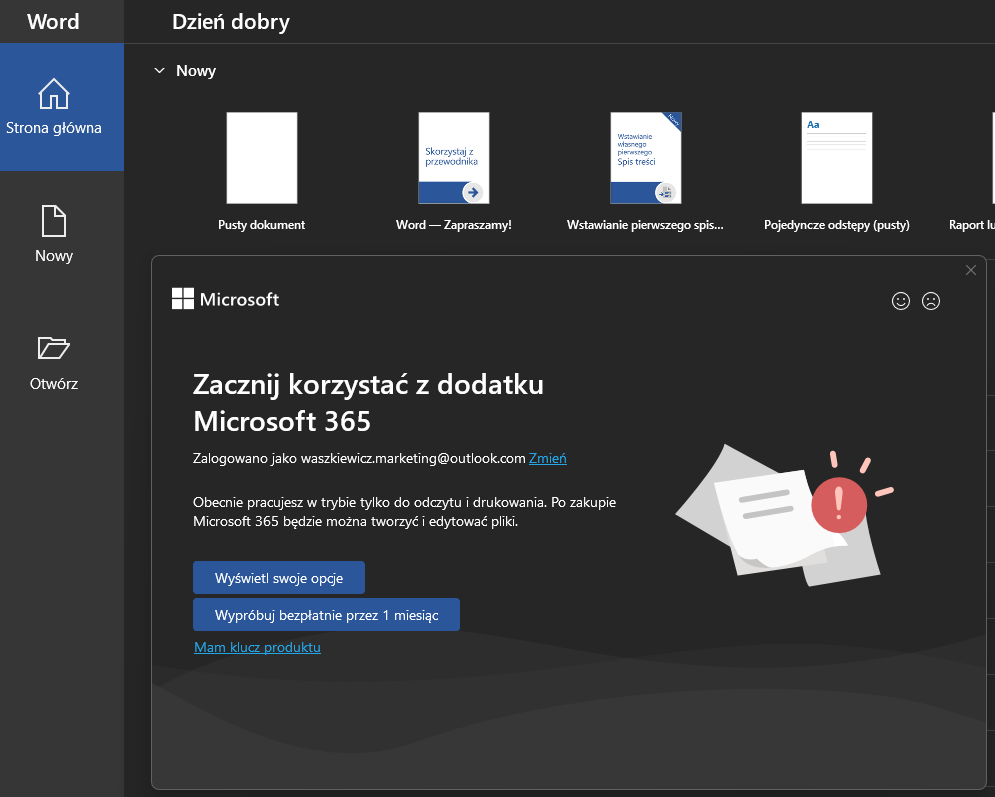Click the Zmień account link
Screen dimensions: 995x797
coord(548,458)
